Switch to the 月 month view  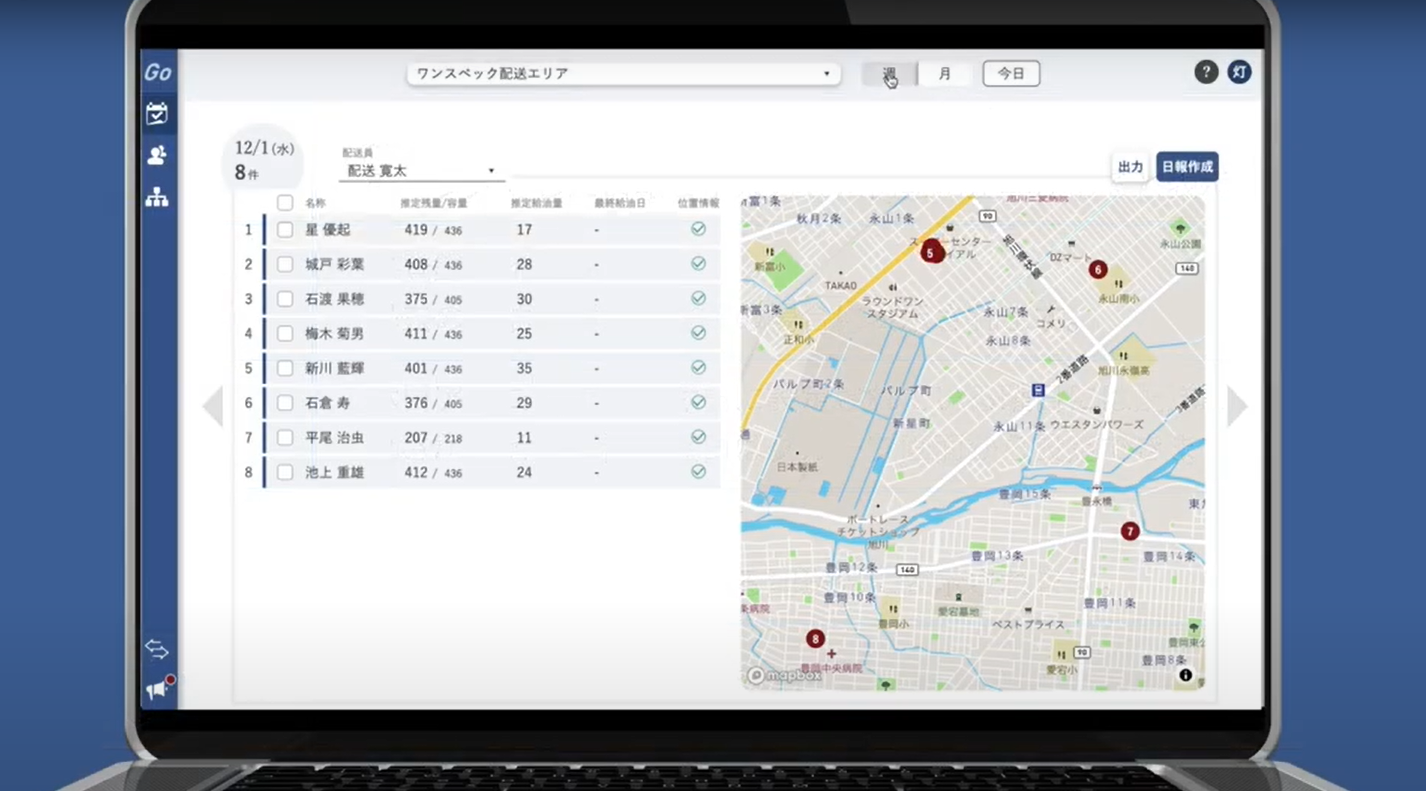point(945,74)
